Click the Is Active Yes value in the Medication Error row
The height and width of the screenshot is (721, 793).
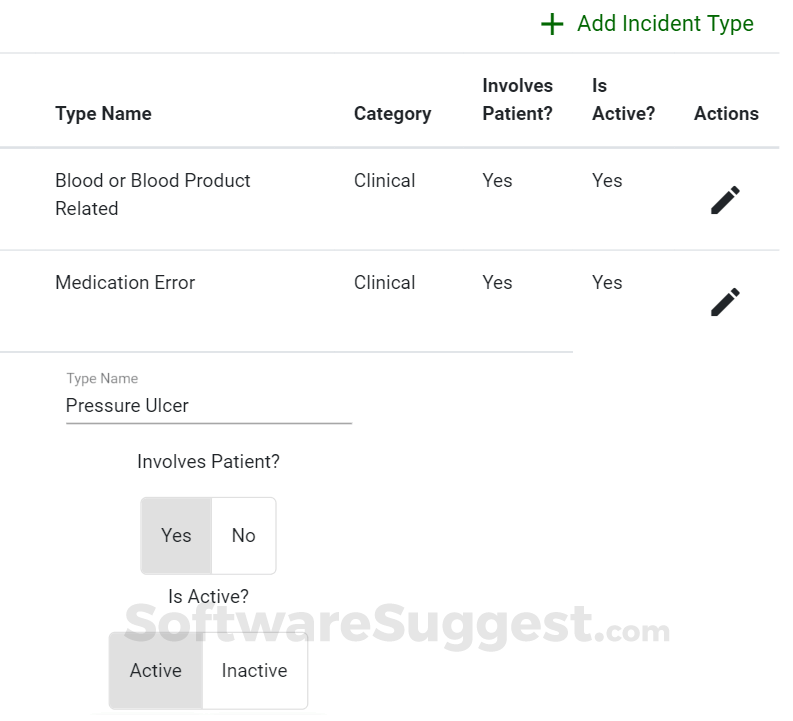point(607,283)
